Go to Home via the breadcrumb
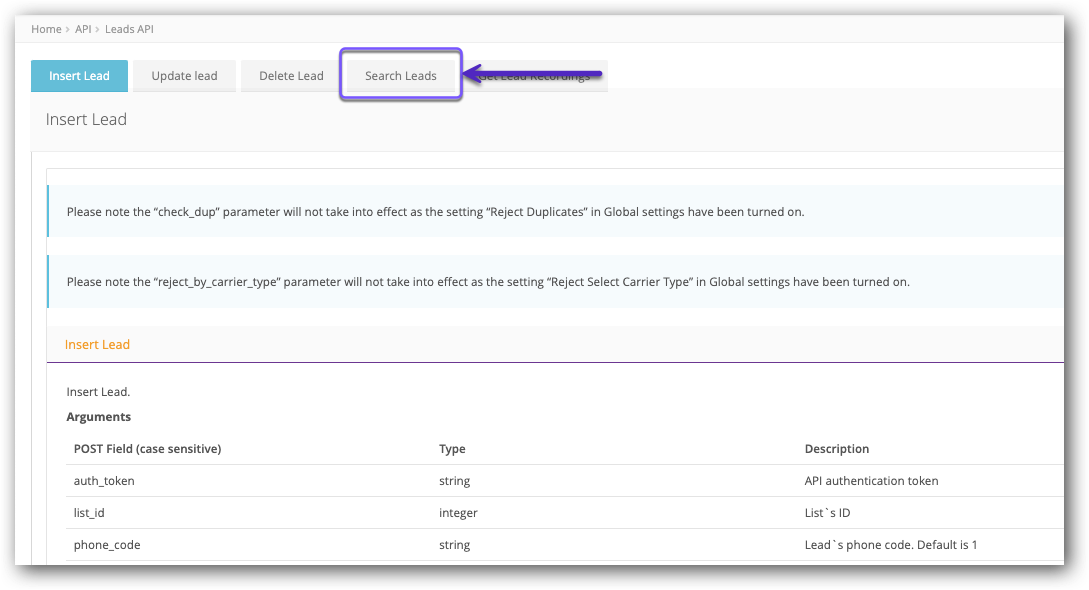This screenshot has width=1089, height=590. (46, 29)
